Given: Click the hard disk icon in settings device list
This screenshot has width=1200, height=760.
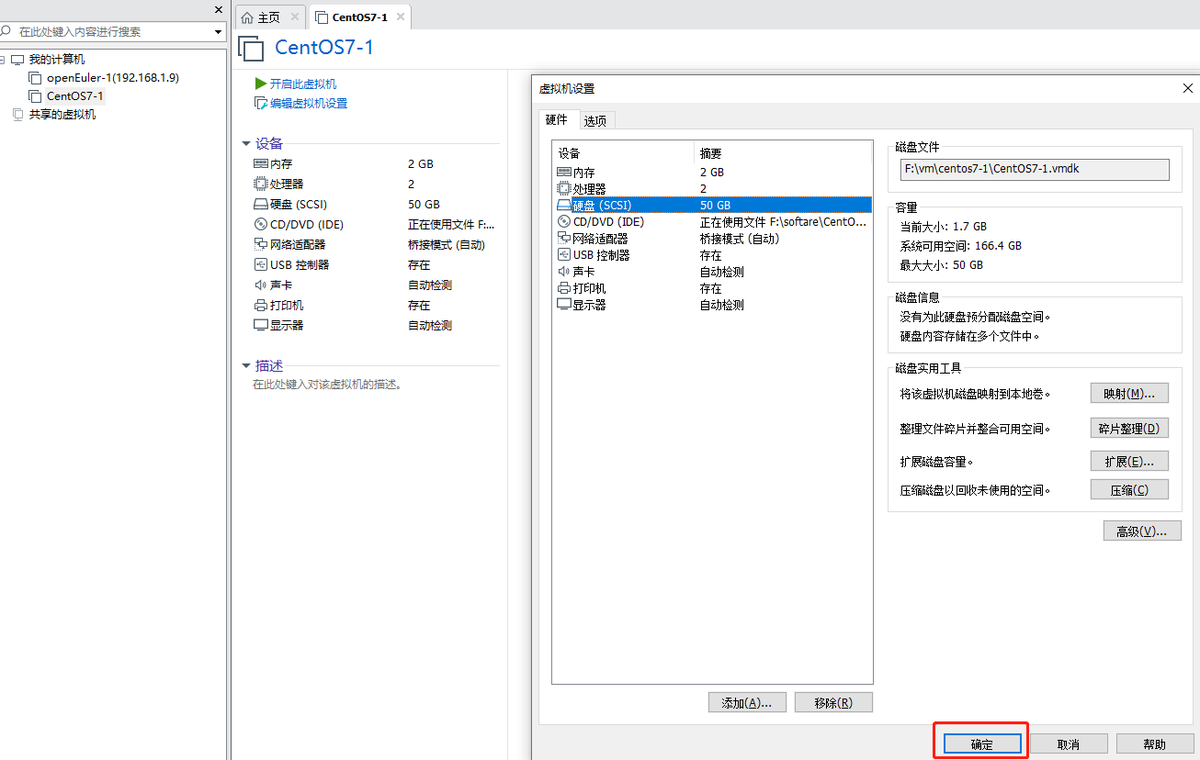Looking at the screenshot, I should (564, 205).
